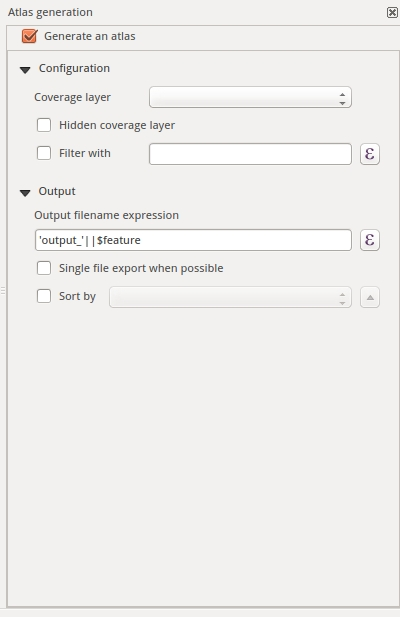Viewport: 400px width, 617px height.
Task: Uncheck the Generate an atlas checkbox
Action: [29, 36]
